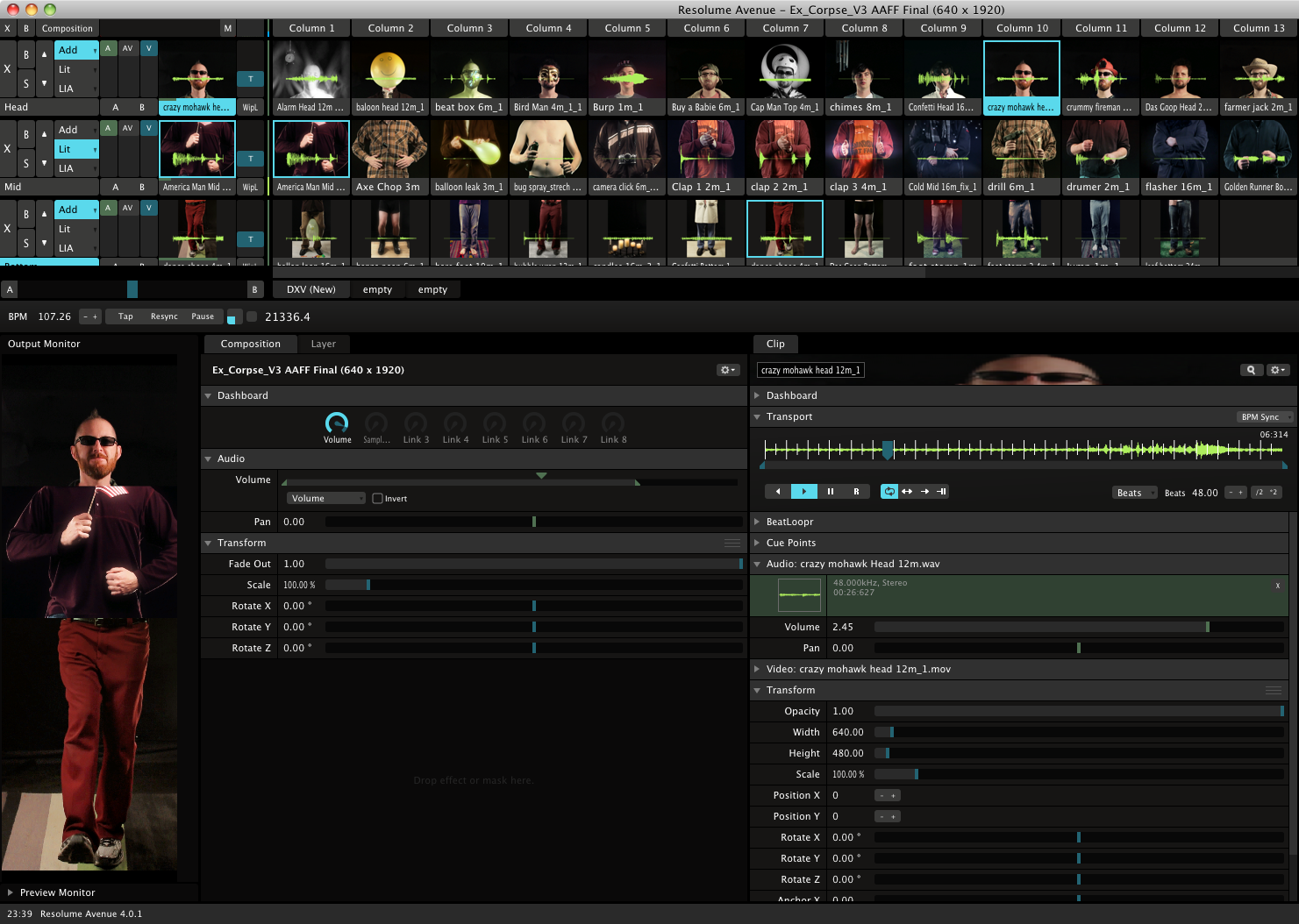
Task: Select the Composition tab
Action: pyautogui.click(x=250, y=344)
